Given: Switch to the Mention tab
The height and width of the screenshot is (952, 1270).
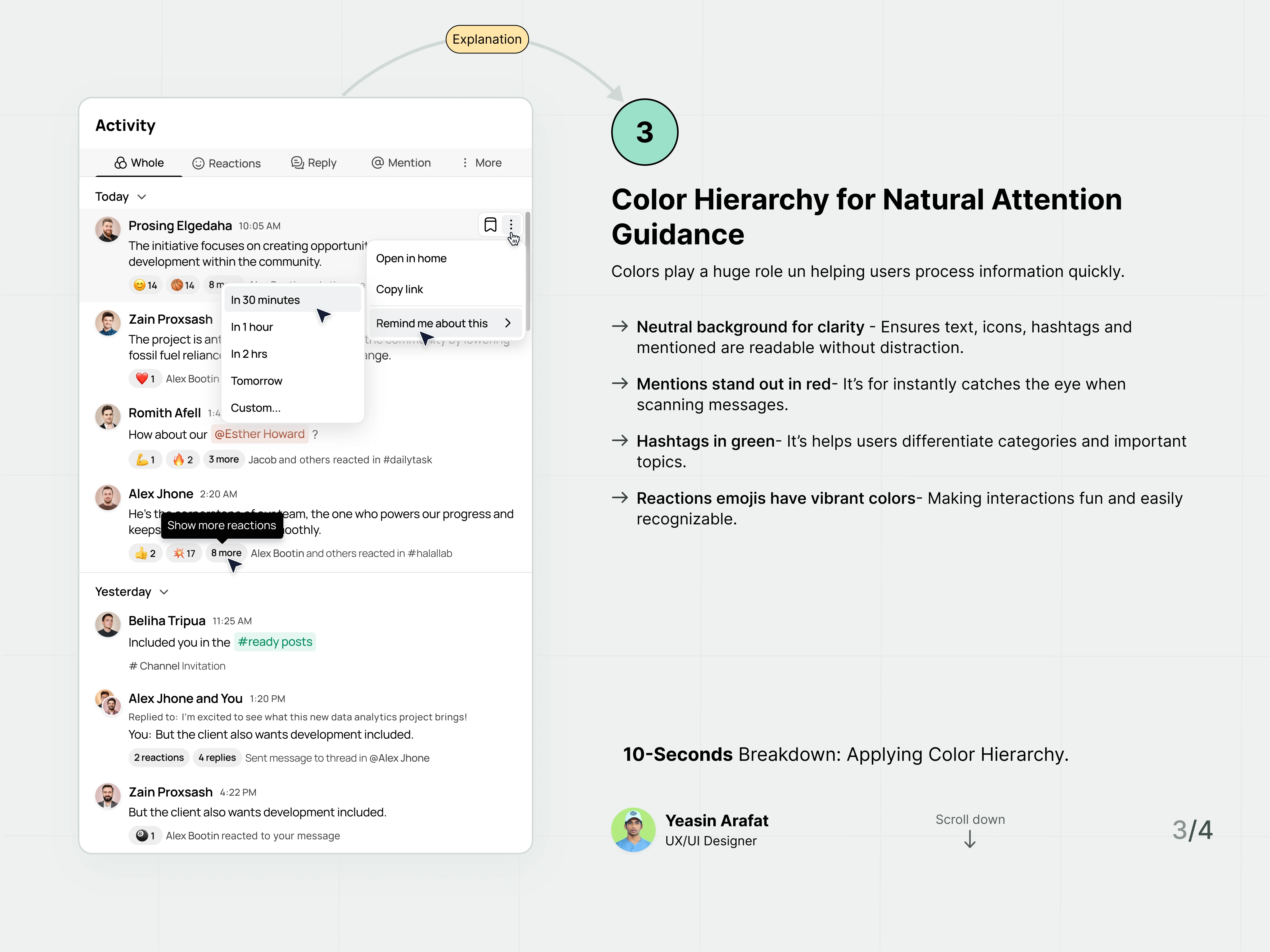Looking at the screenshot, I should [401, 163].
